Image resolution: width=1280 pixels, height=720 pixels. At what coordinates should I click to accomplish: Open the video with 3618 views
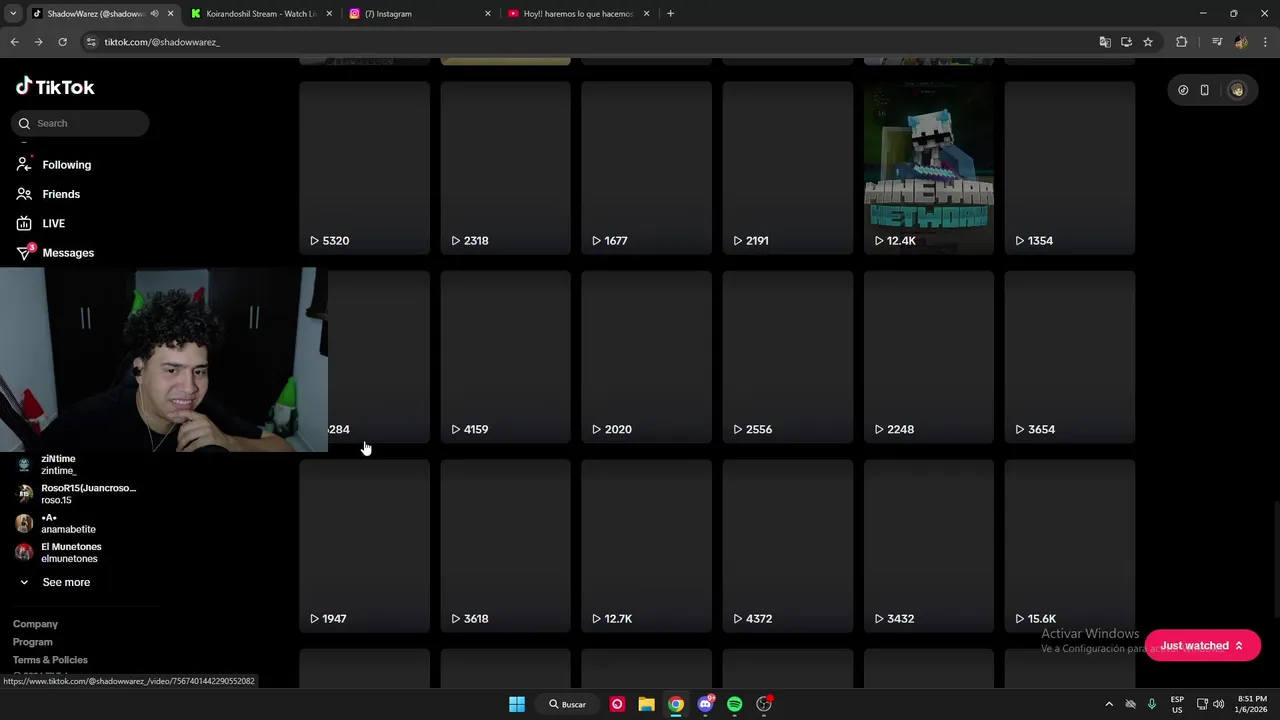[x=505, y=545]
